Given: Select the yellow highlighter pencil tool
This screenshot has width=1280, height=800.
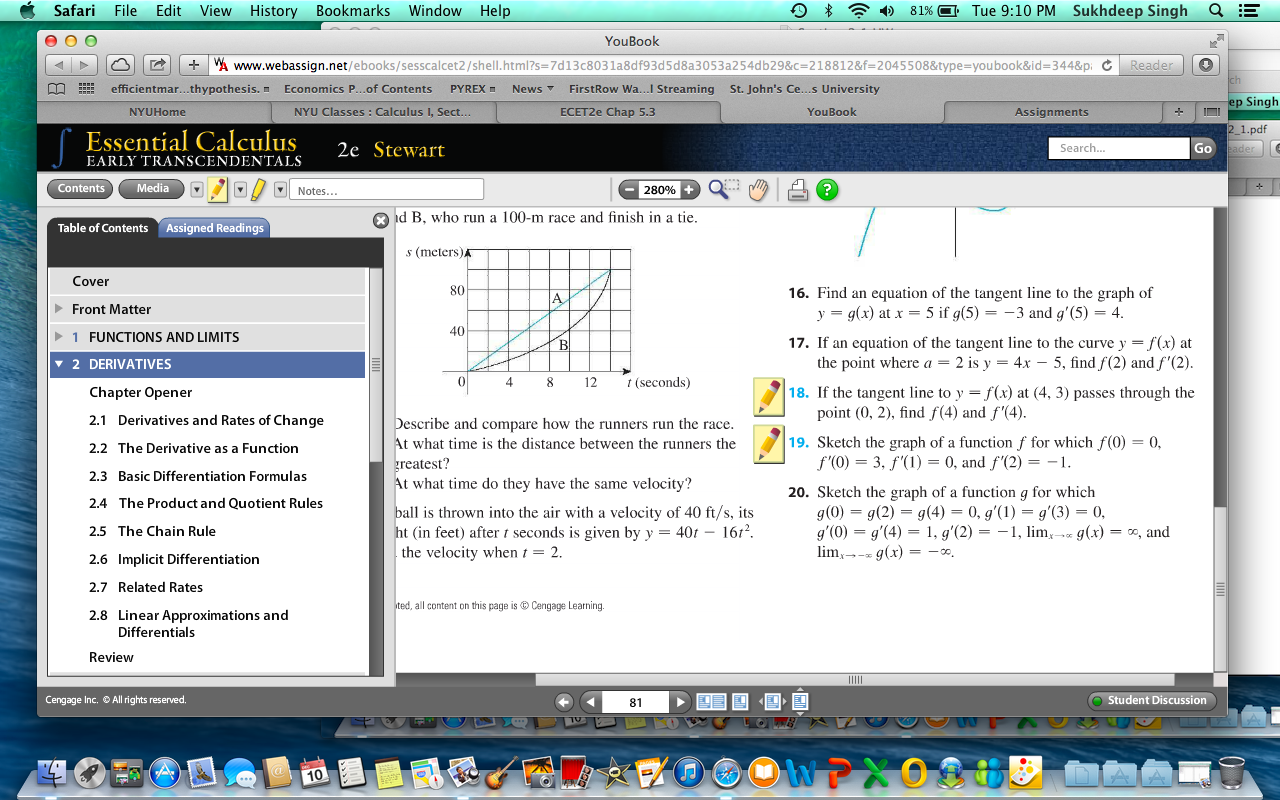Looking at the screenshot, I should coord(218,189).
